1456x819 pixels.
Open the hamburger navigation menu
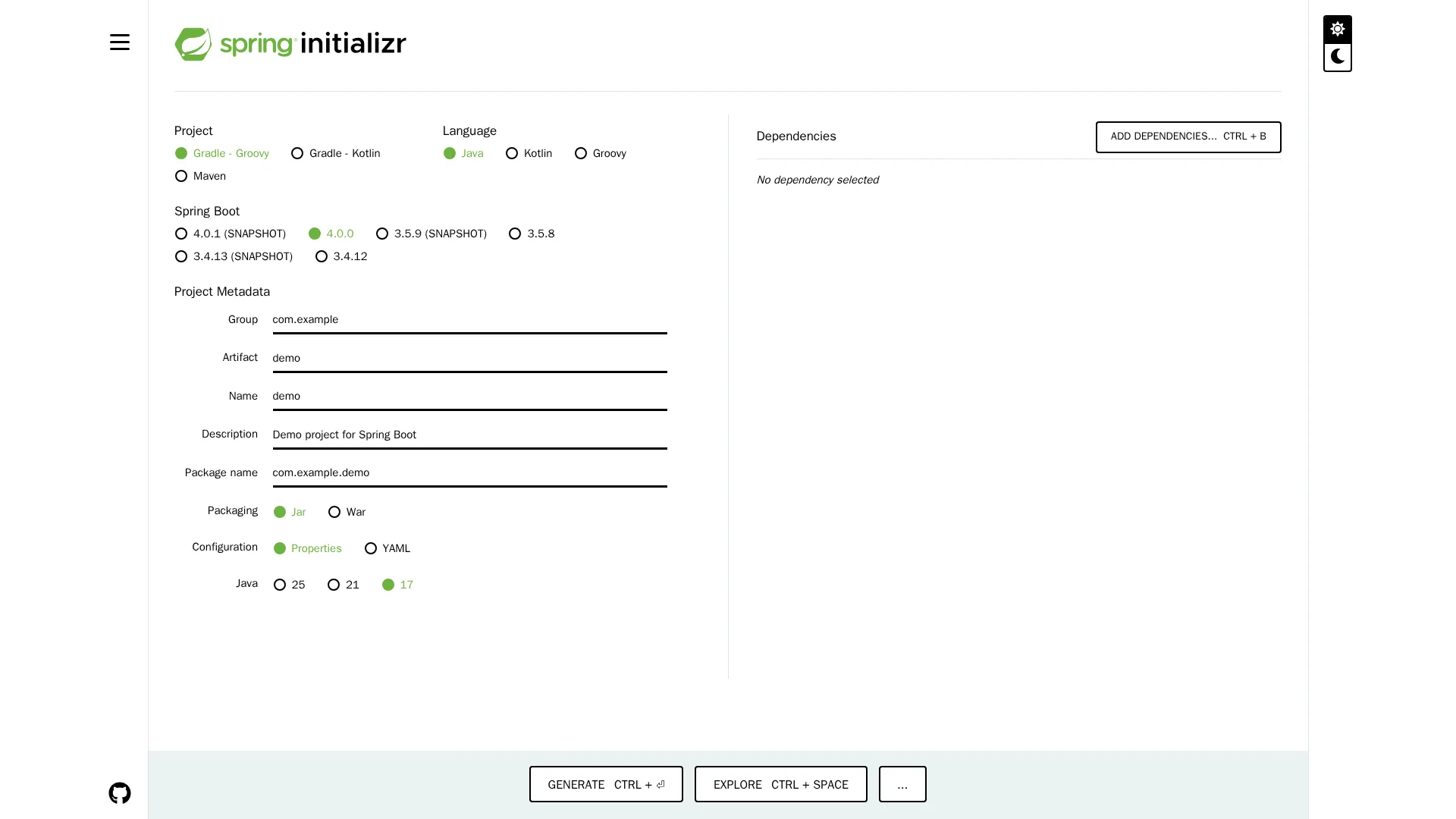point(120,42)
